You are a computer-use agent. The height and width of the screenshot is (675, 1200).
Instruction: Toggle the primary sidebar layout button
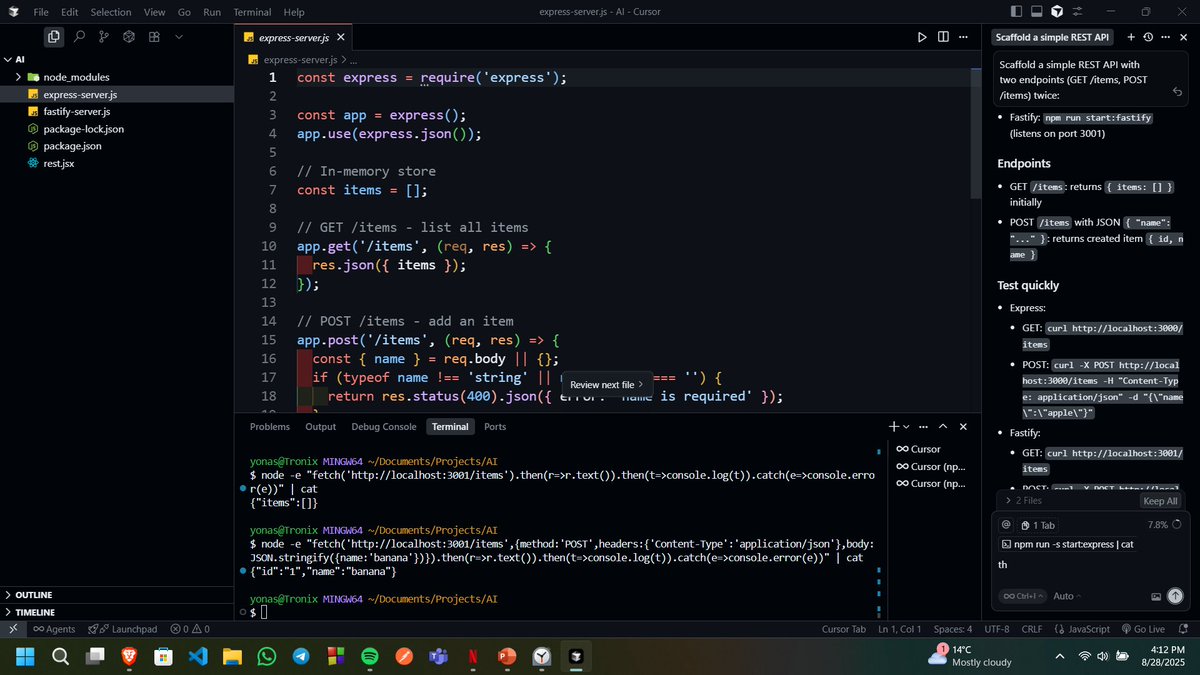click(1017, 11)
